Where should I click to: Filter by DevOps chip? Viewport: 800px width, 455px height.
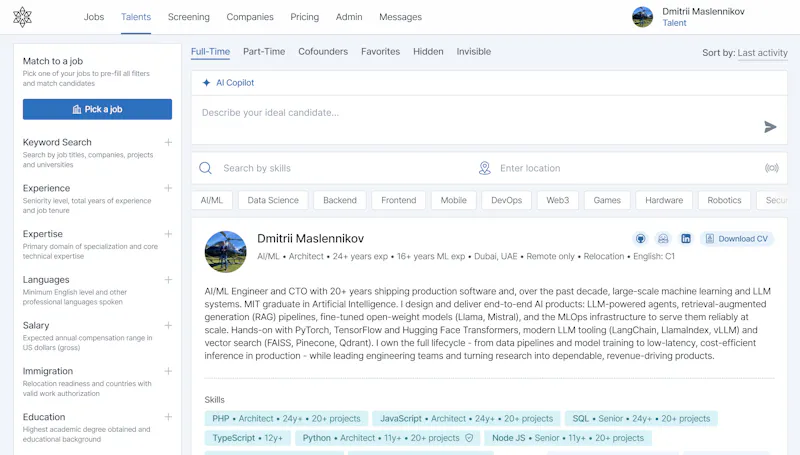tap(507, 200)
